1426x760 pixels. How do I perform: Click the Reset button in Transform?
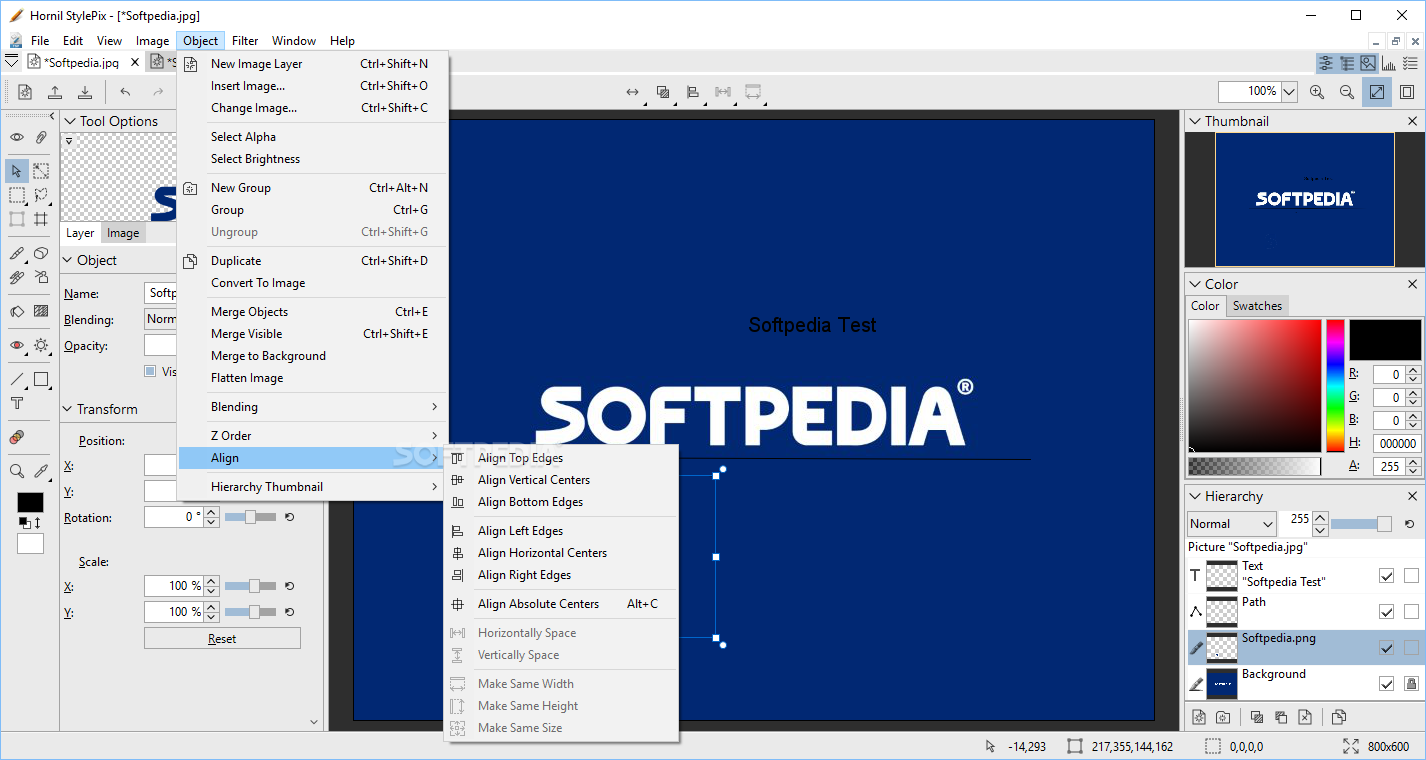[222, 638]
